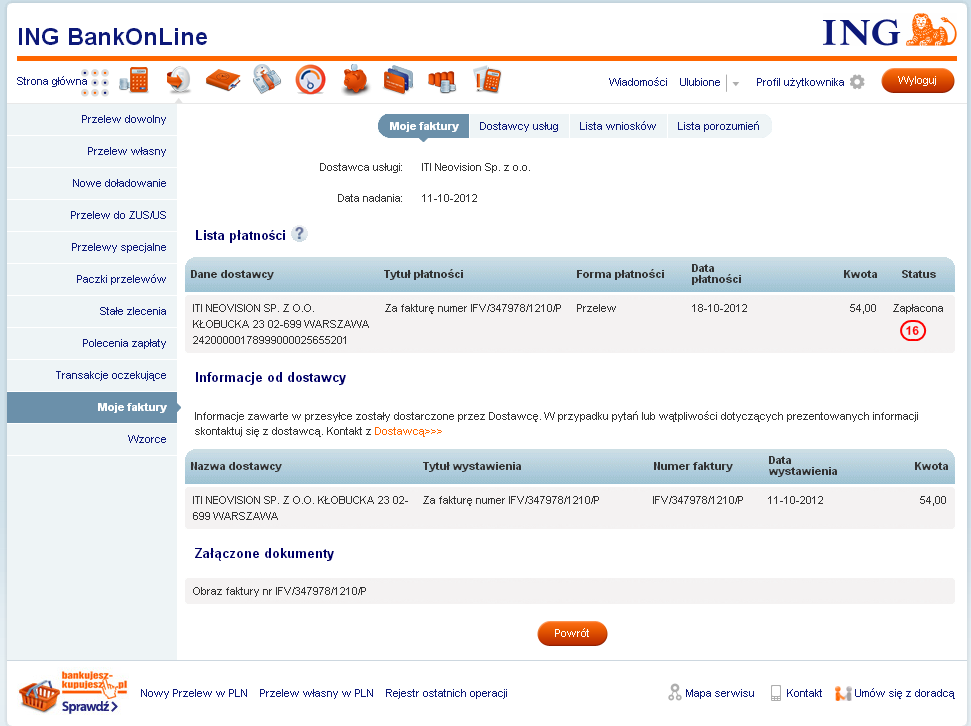This screenshot has height=726, width=971.
Task: Open Przelewy specjalne in sidebar
Action: 92,247
